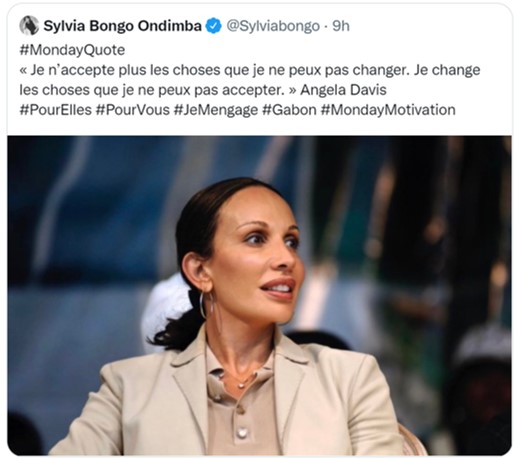Image resolution: width=517 pixels, height=459 pixels.
Task: Click the dot separator before 9h
Action: point(326,26)
